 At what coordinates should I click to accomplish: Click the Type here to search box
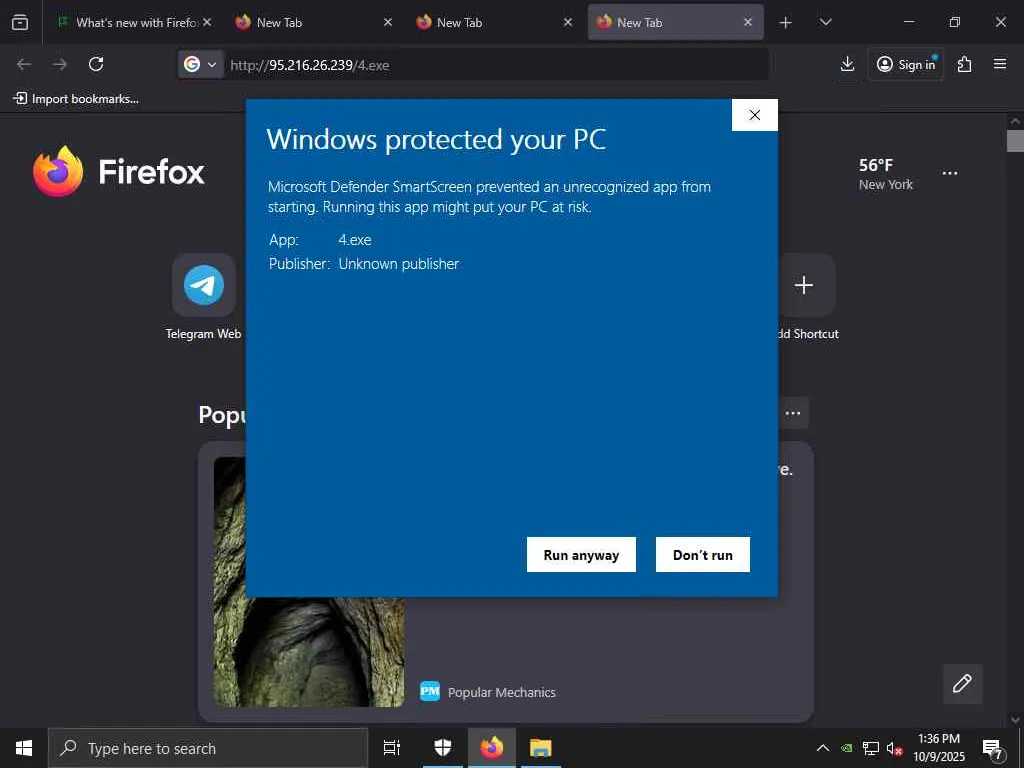pos(208,748)
